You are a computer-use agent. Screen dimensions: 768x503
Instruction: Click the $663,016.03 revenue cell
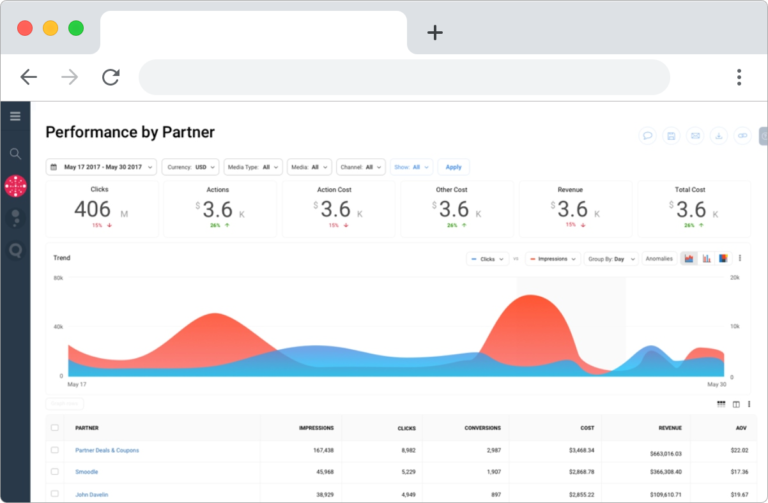666,454
